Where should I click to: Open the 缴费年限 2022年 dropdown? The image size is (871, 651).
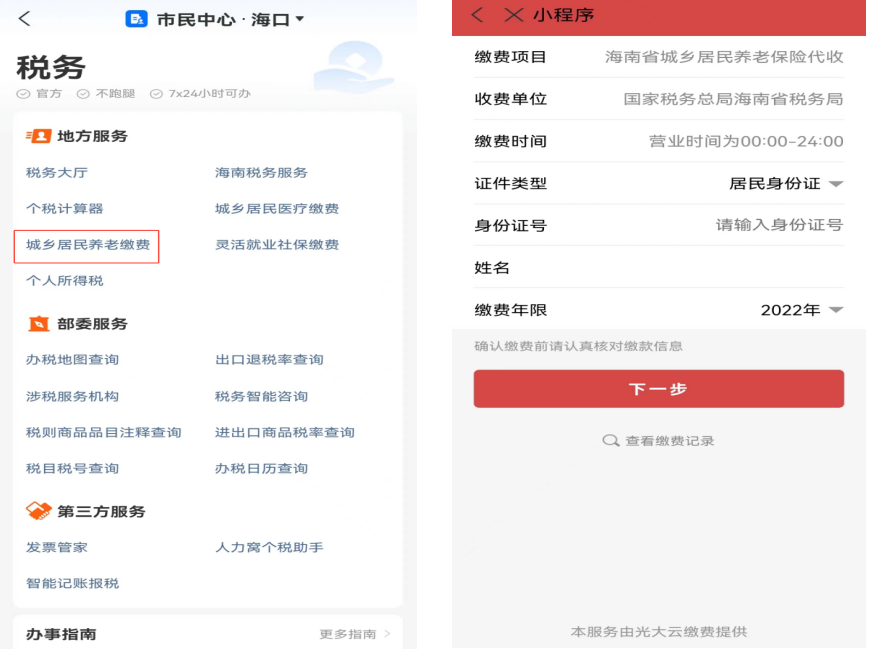point(835,310)
